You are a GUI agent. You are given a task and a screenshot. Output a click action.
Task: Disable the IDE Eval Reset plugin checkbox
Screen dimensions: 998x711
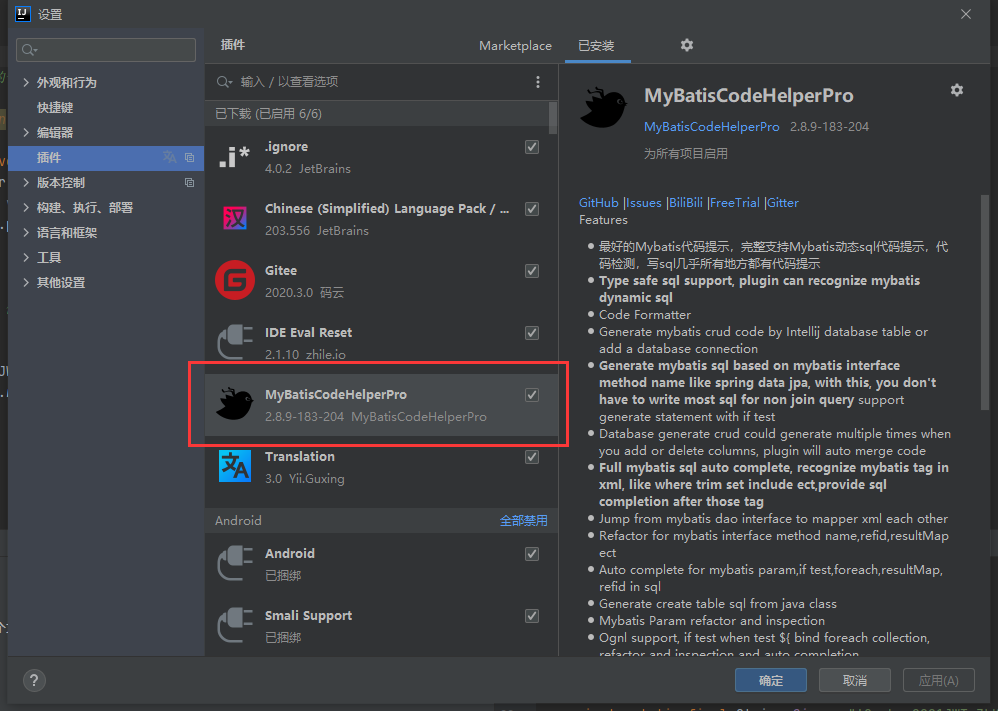[x=532, y=333]
